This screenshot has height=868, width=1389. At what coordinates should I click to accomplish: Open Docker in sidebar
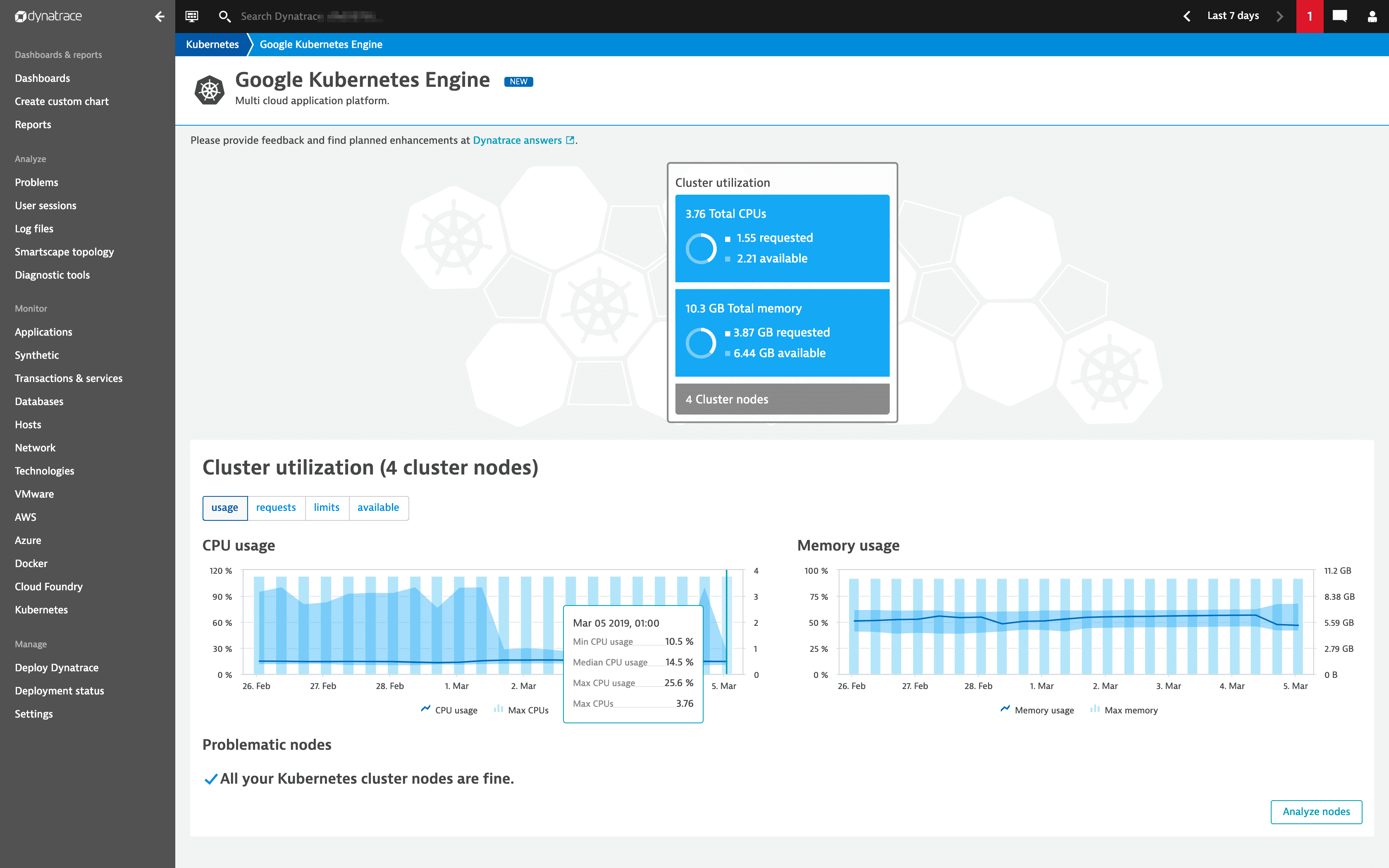point(31,563)
